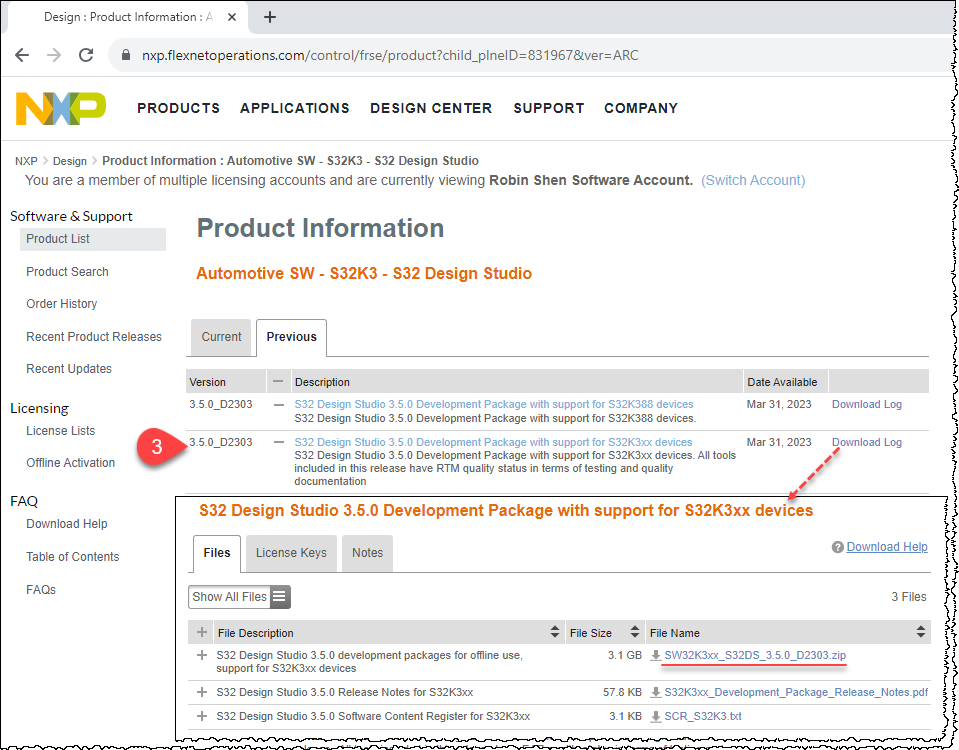Expand all rows using header plus icon
The height and width of the screenshot is (750, 959).
point(202,633)
